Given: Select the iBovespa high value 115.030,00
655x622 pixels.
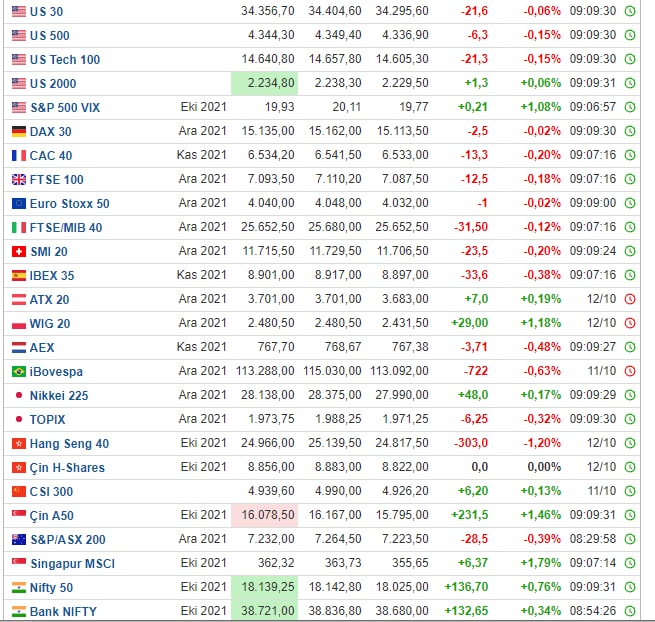Looking at the screenshot, I should (x=332, y=371).
